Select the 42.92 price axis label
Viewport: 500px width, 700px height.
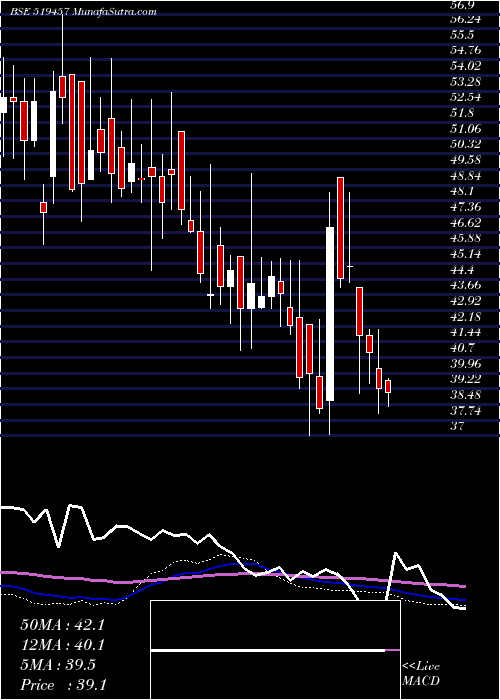[467, 301]
